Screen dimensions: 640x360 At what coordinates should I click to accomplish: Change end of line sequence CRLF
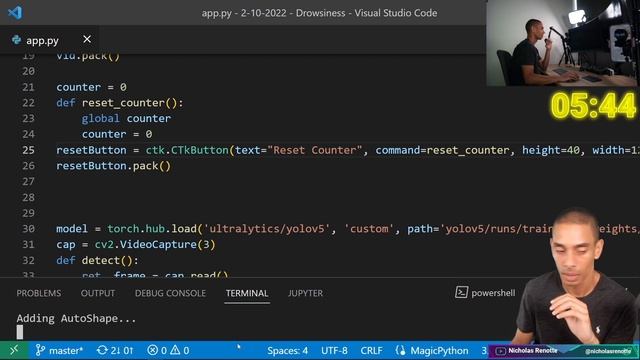point(371,351)
